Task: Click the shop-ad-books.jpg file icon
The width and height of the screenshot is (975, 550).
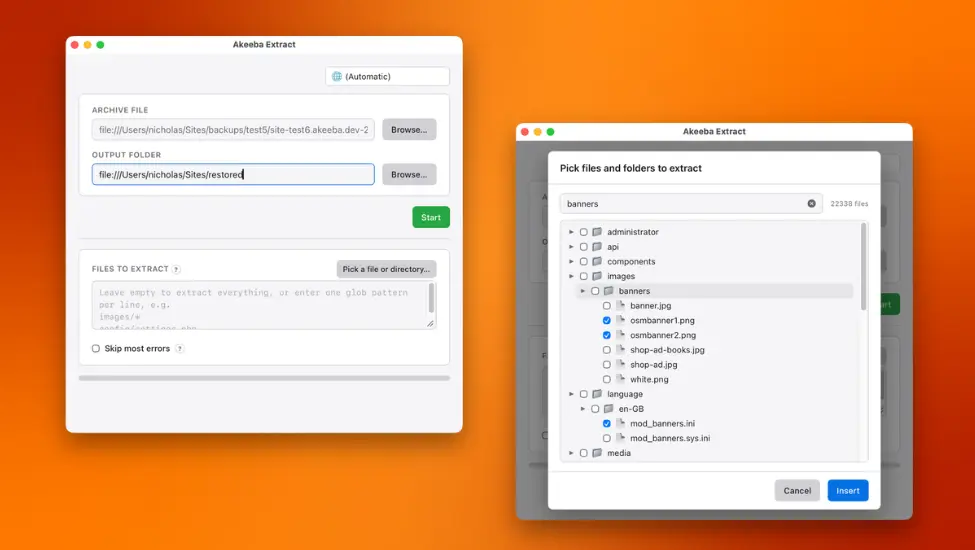Action: (620, 350)
